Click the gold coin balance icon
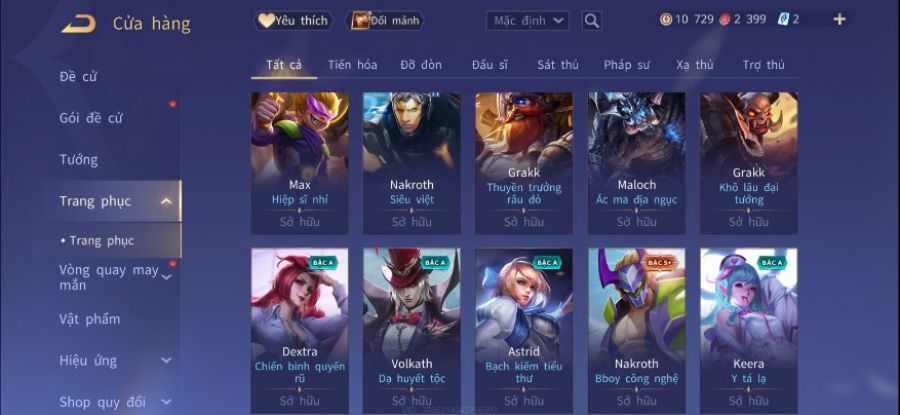The image size is (900, 415). click(x=666, y=20)
